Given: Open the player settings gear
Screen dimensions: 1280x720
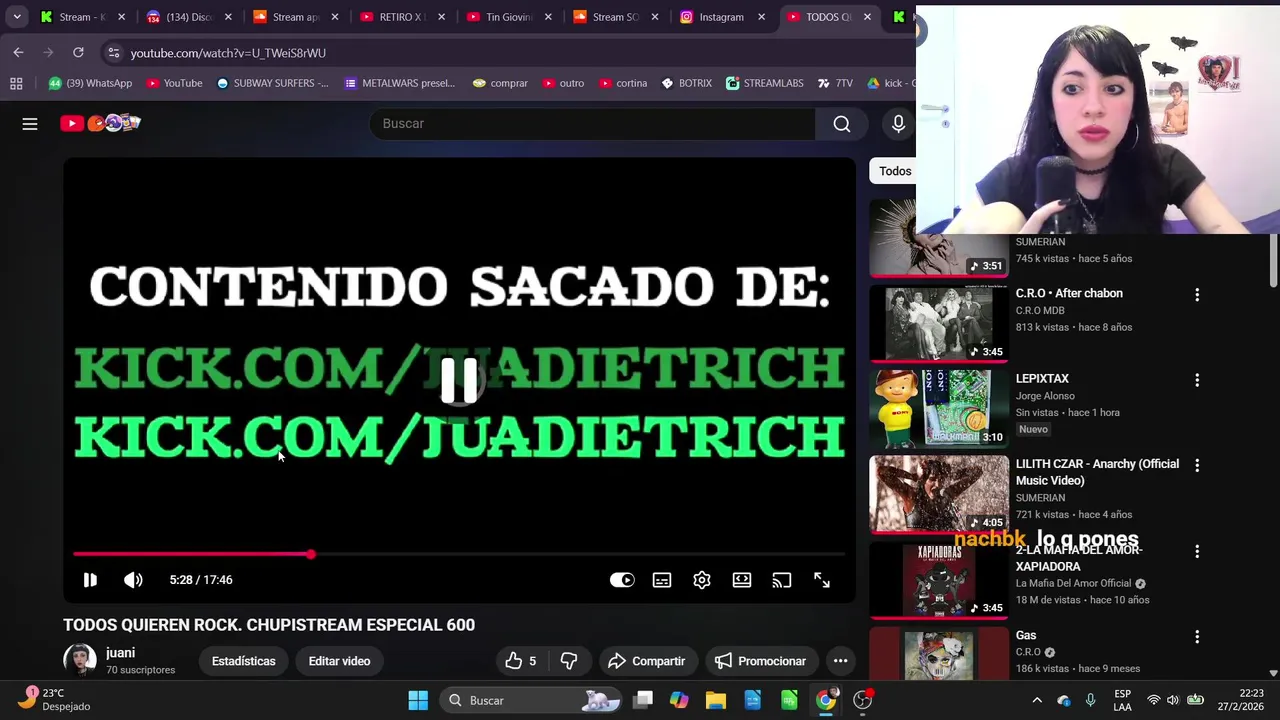Looking at the screenshot, I should [702, 580].
